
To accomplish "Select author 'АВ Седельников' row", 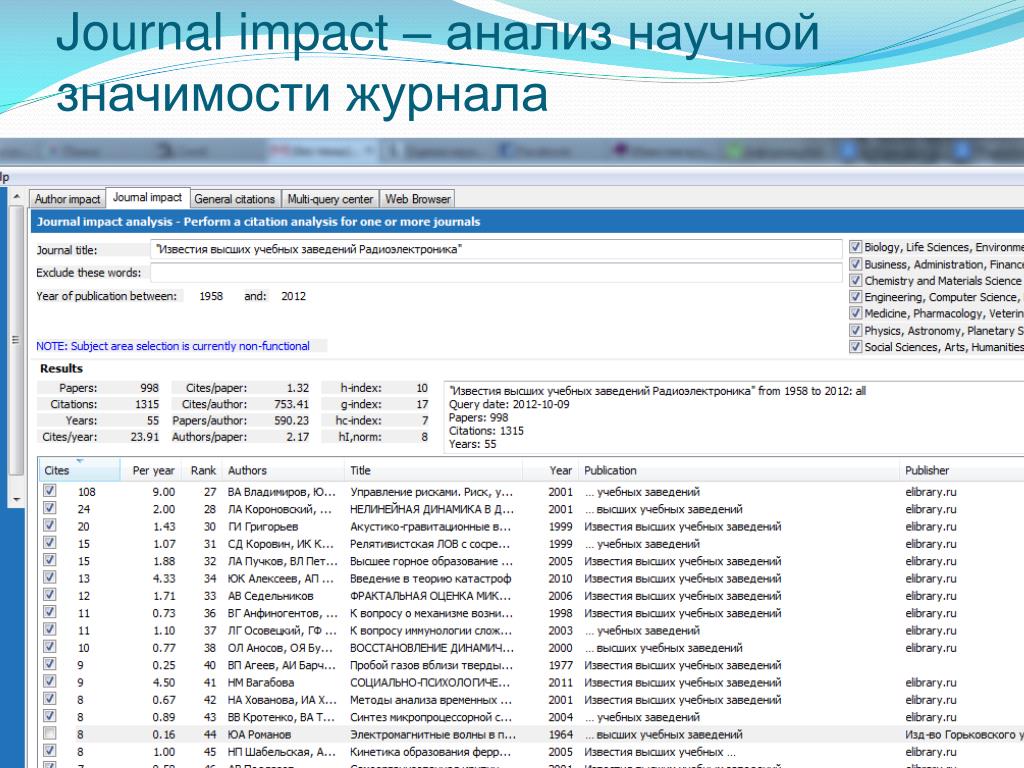I will click(x=270, y=596).
